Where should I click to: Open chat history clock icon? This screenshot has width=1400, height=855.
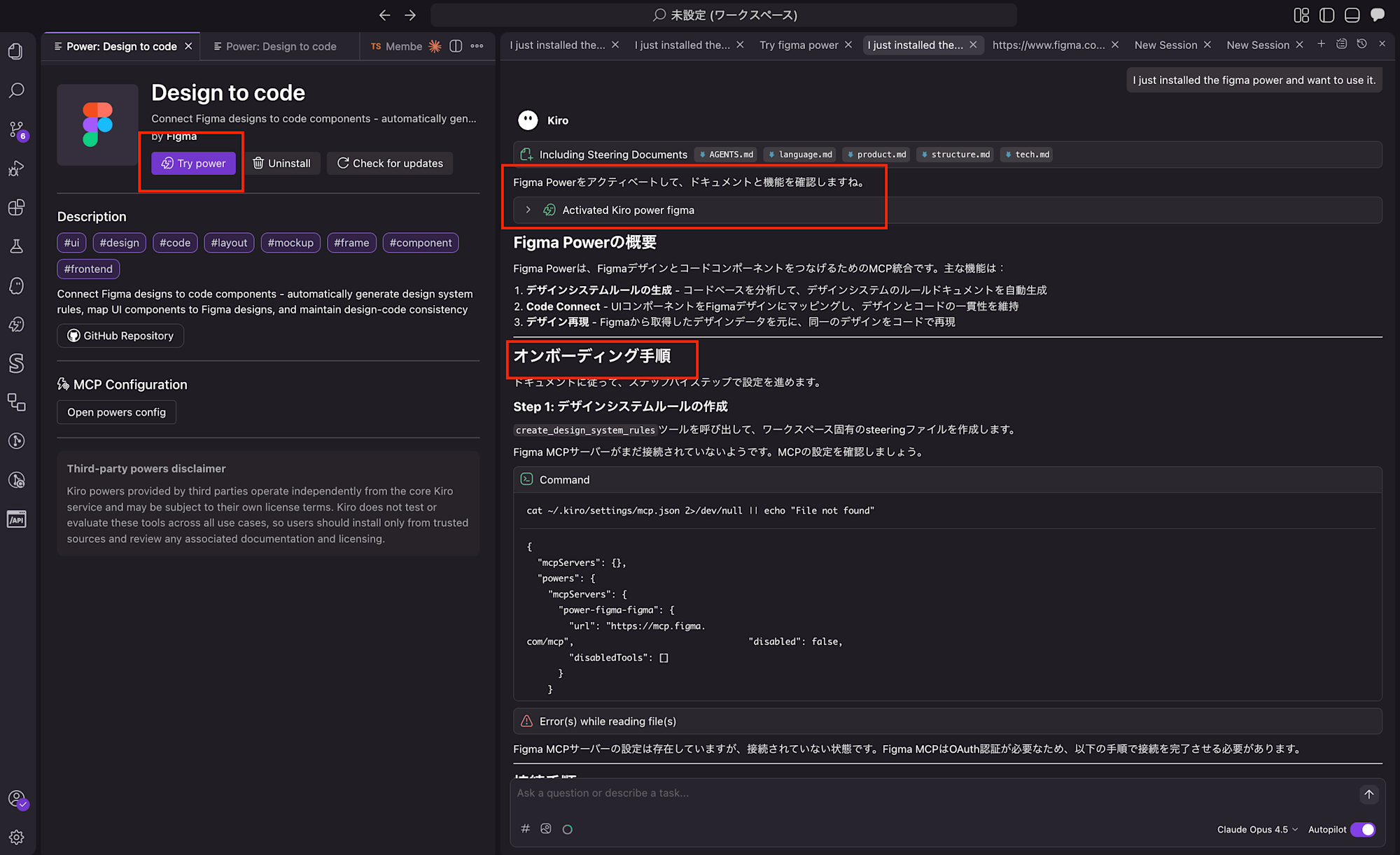coord(1361,44)
